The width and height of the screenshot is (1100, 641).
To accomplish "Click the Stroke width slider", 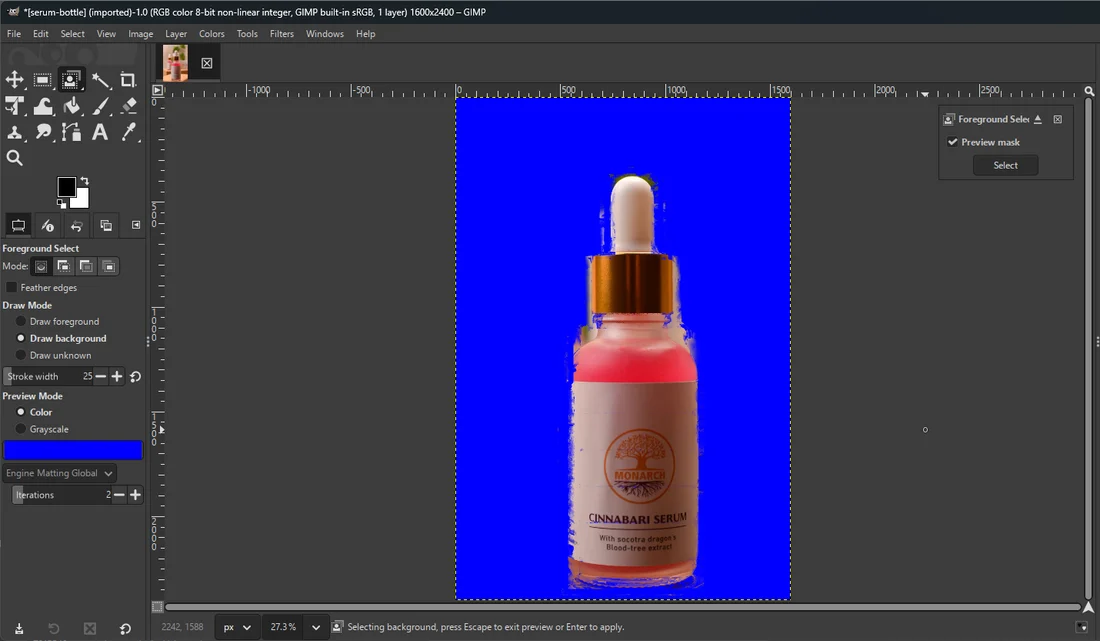I will click(48, 377).
